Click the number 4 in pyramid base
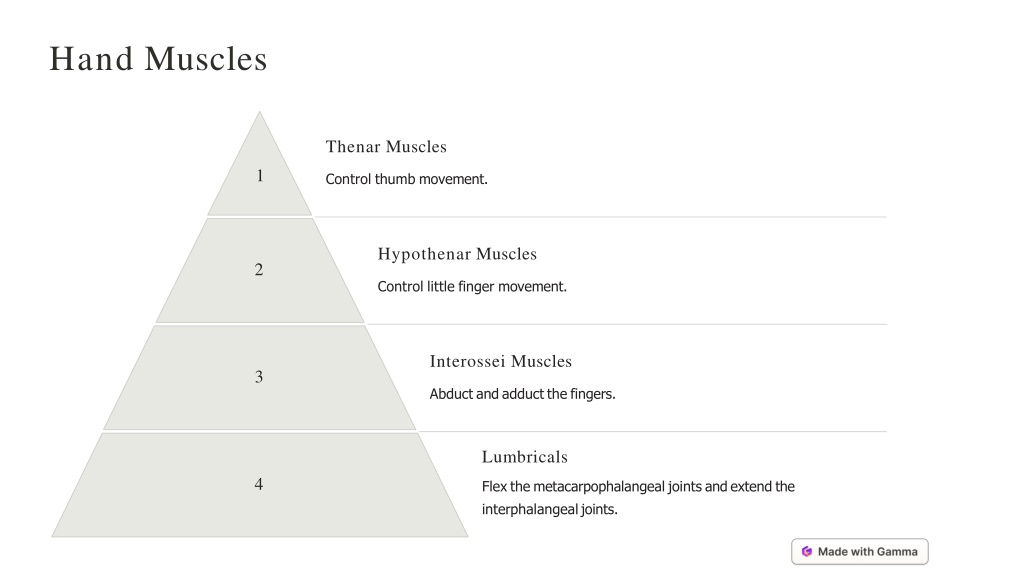 (x=259, y=484)
